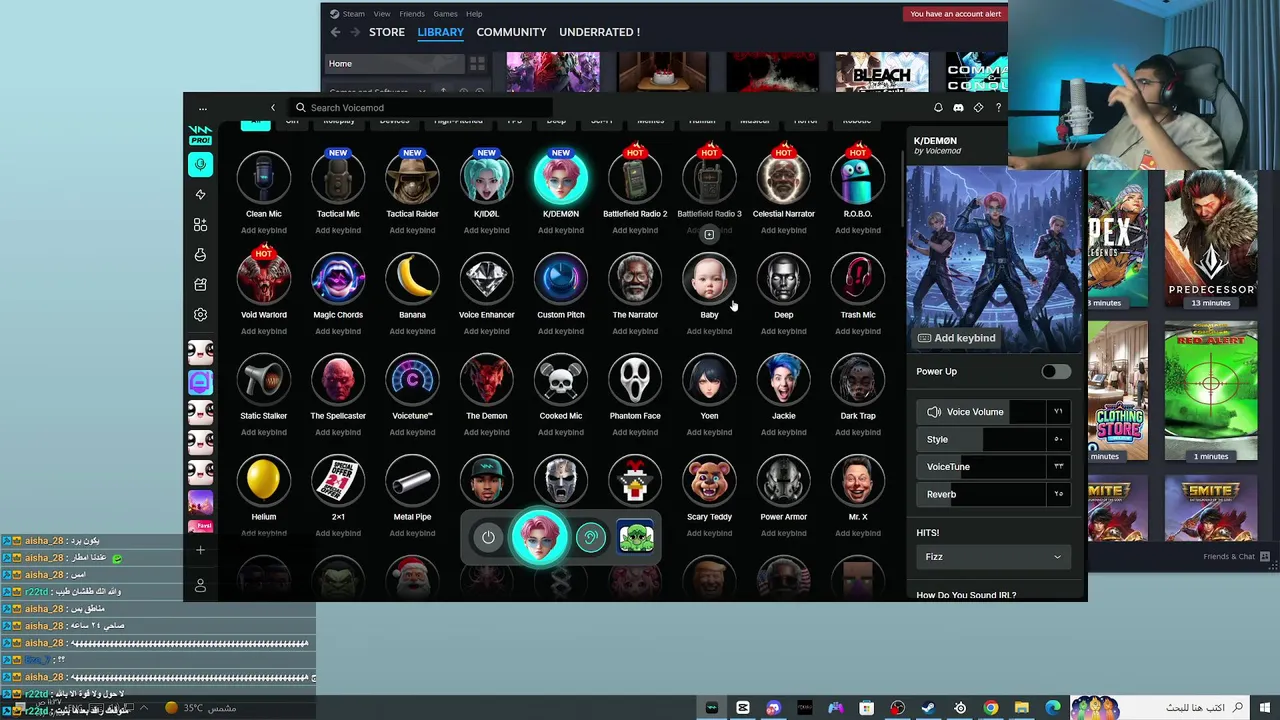Screen dimensions: 1280x720
Task: Open Steam's Community tab
Action: pos(511,32)
